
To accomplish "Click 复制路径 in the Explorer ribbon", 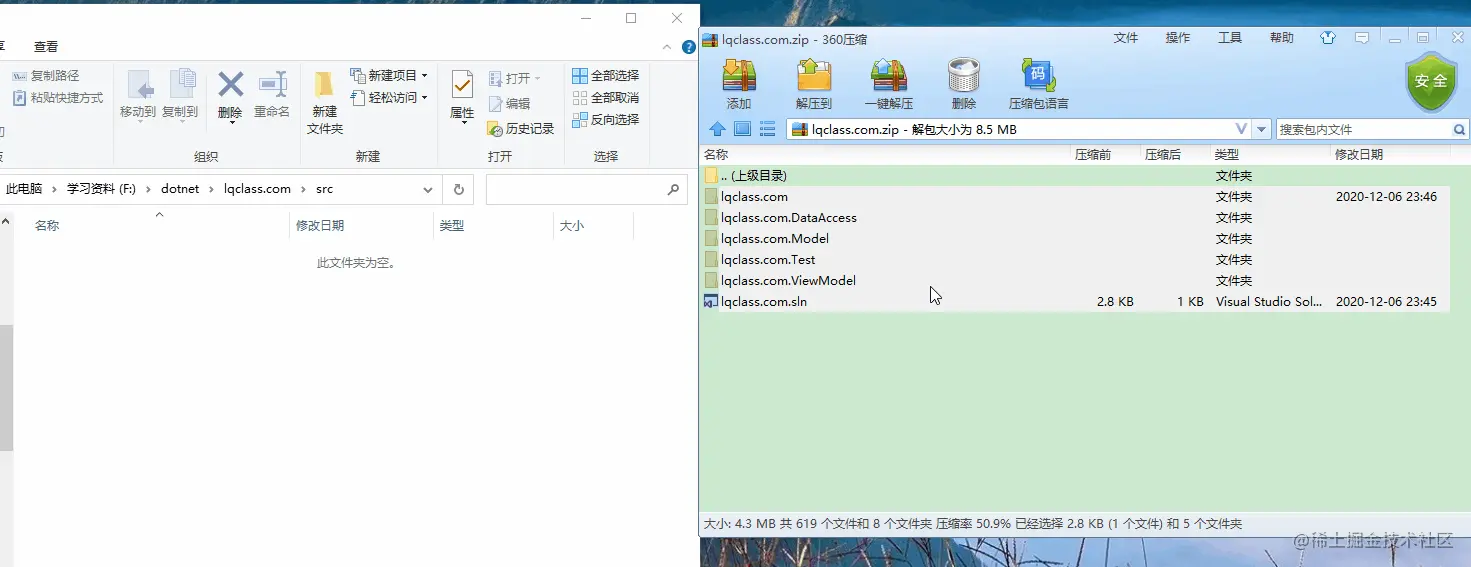I will (x=46, y=76).
